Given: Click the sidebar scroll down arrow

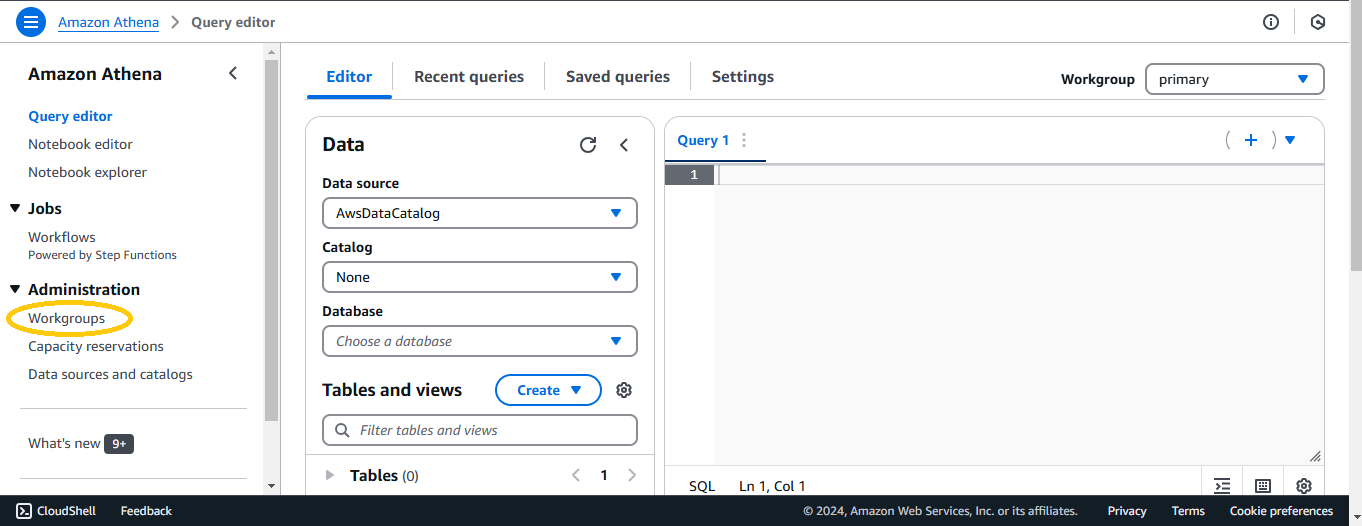Looking at the screenshot, I should click(272, 486).
